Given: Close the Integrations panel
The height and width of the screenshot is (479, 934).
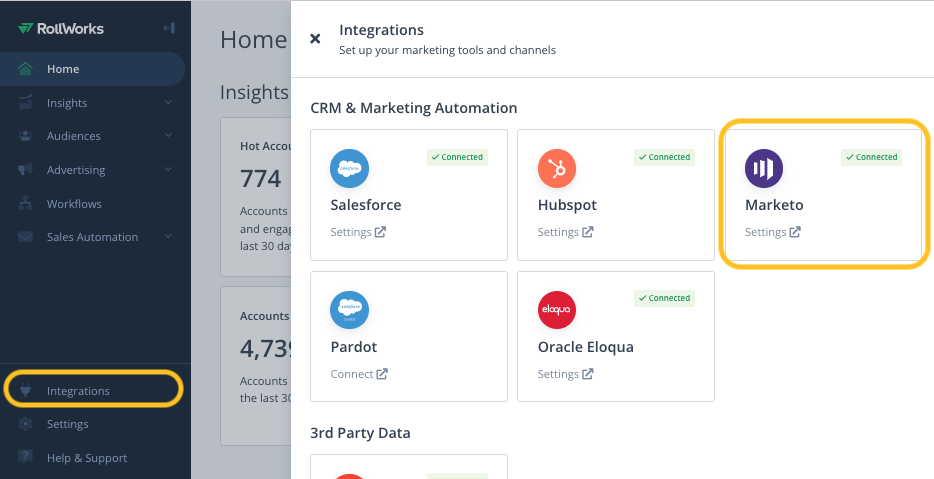Looking at the screenshot, I should coord(315,39).
